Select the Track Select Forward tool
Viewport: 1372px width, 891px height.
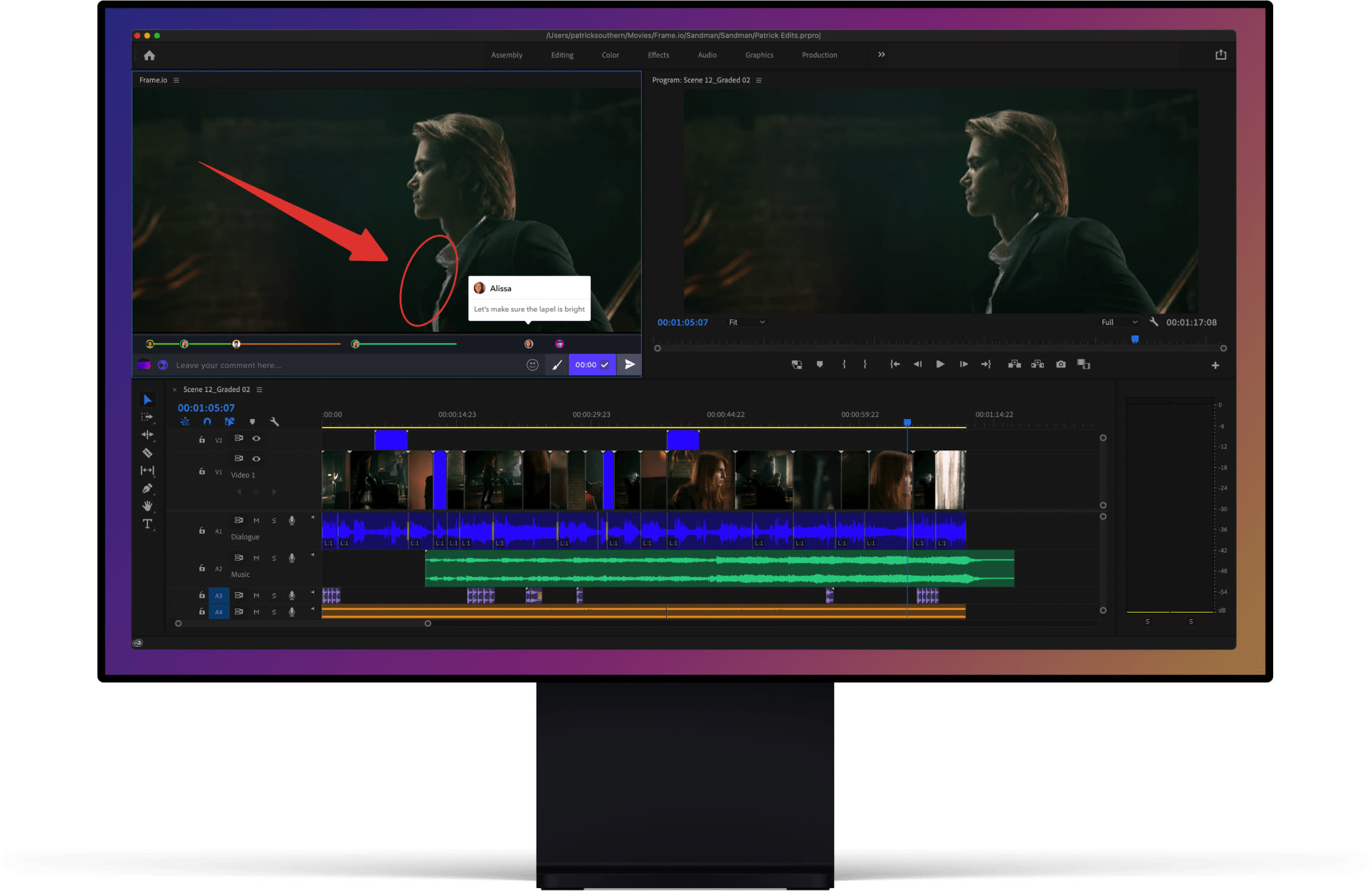point(147,417)
